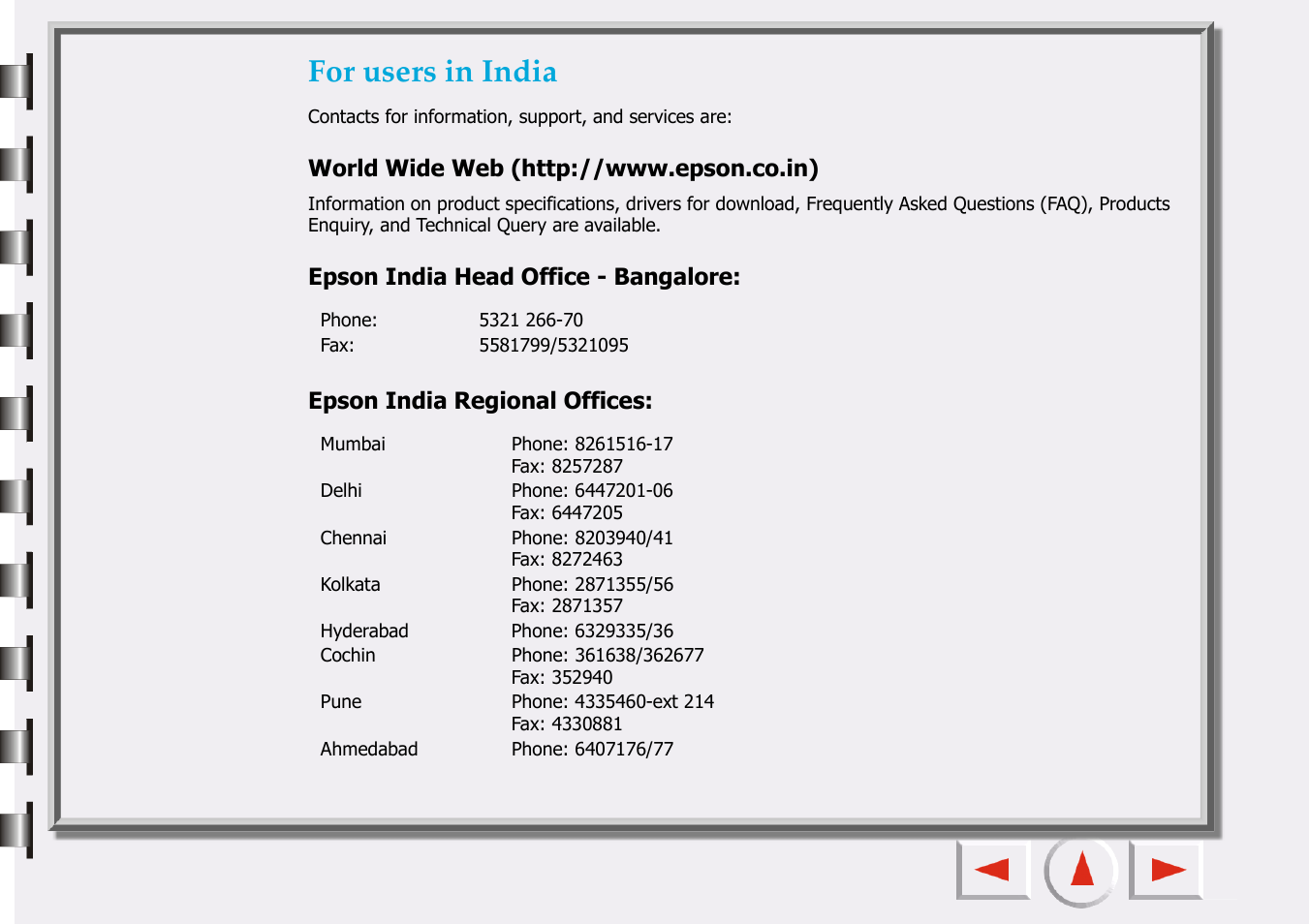1309x924 pixels.
Task: Select 'Fax: 352940' for Cochin
Action: tap(562, 677)
